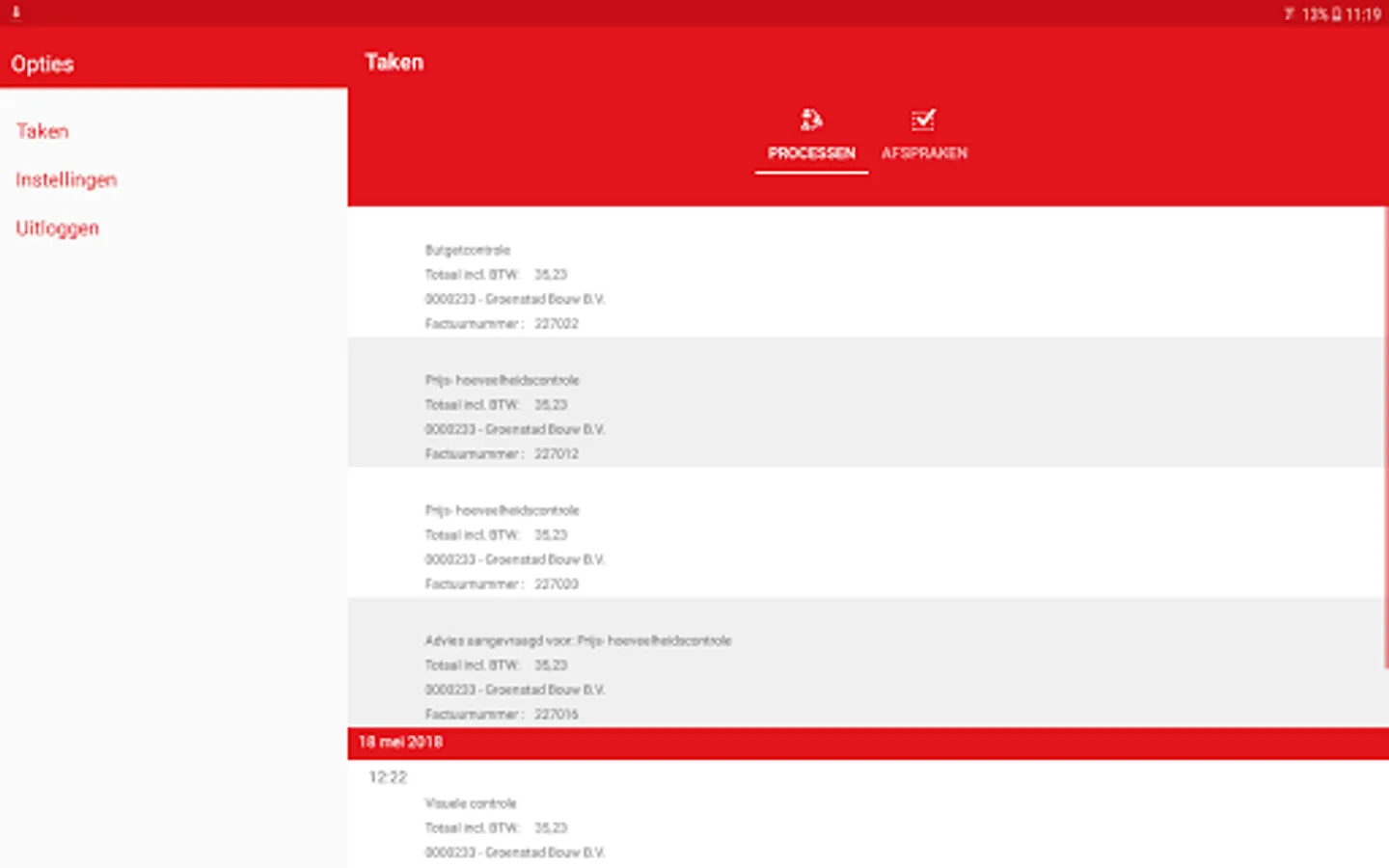
Task: Tap the 11:19 clock in status bar
Action: tap(1363, 14)
